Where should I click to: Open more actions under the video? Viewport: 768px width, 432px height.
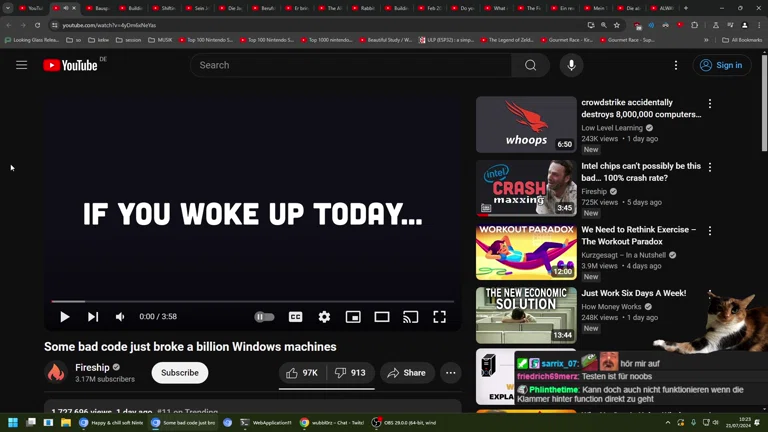click(451, 373)
